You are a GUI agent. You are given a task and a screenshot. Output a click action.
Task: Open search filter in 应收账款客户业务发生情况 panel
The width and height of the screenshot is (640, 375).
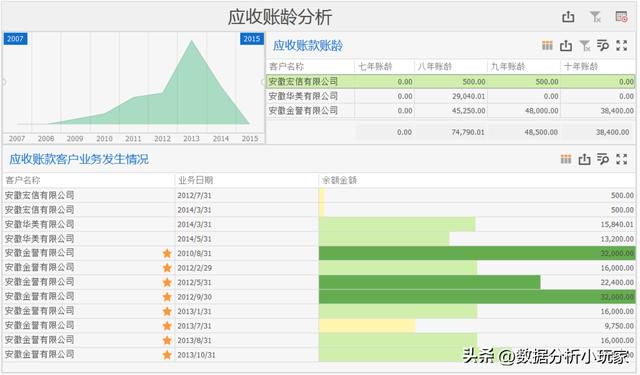pos(603,159)
